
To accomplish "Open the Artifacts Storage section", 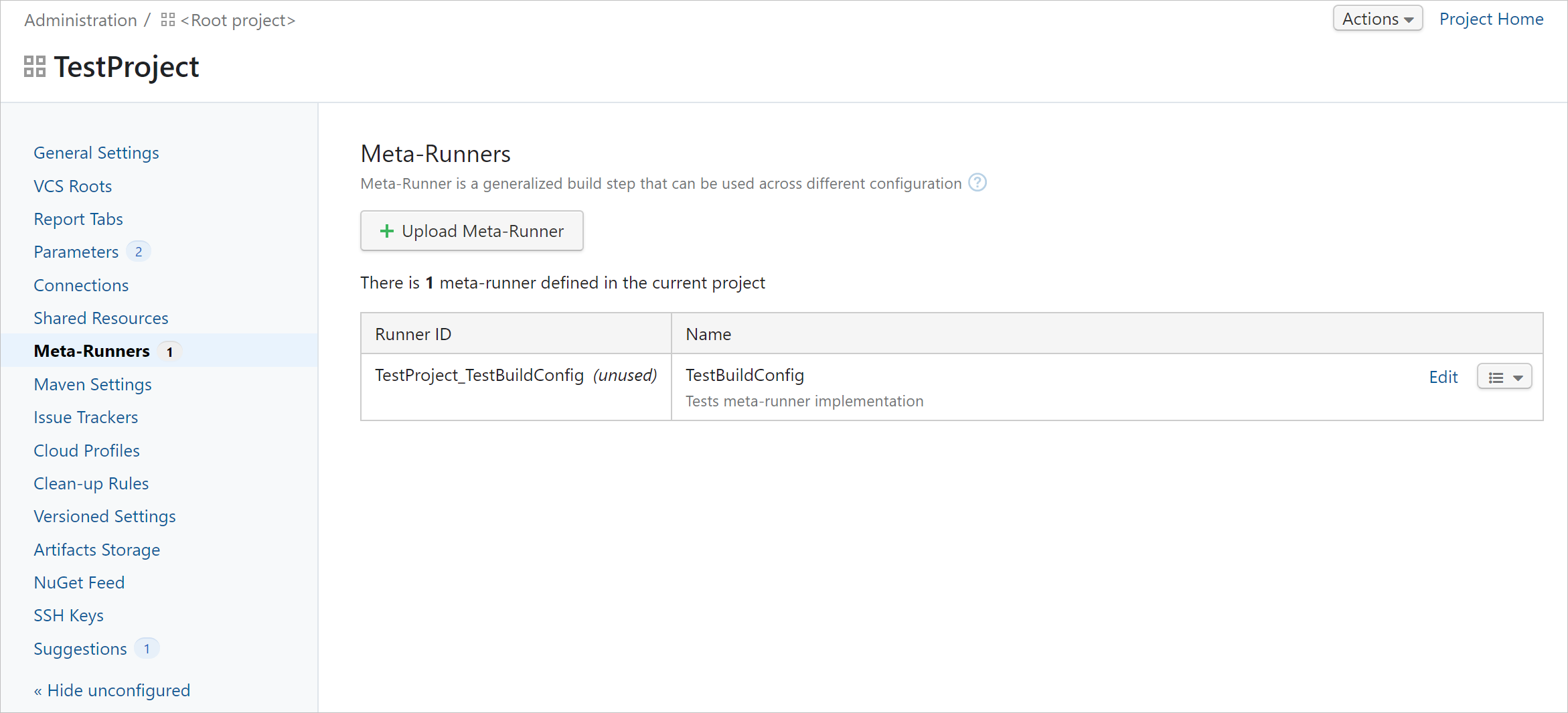I will pos(97,550).
